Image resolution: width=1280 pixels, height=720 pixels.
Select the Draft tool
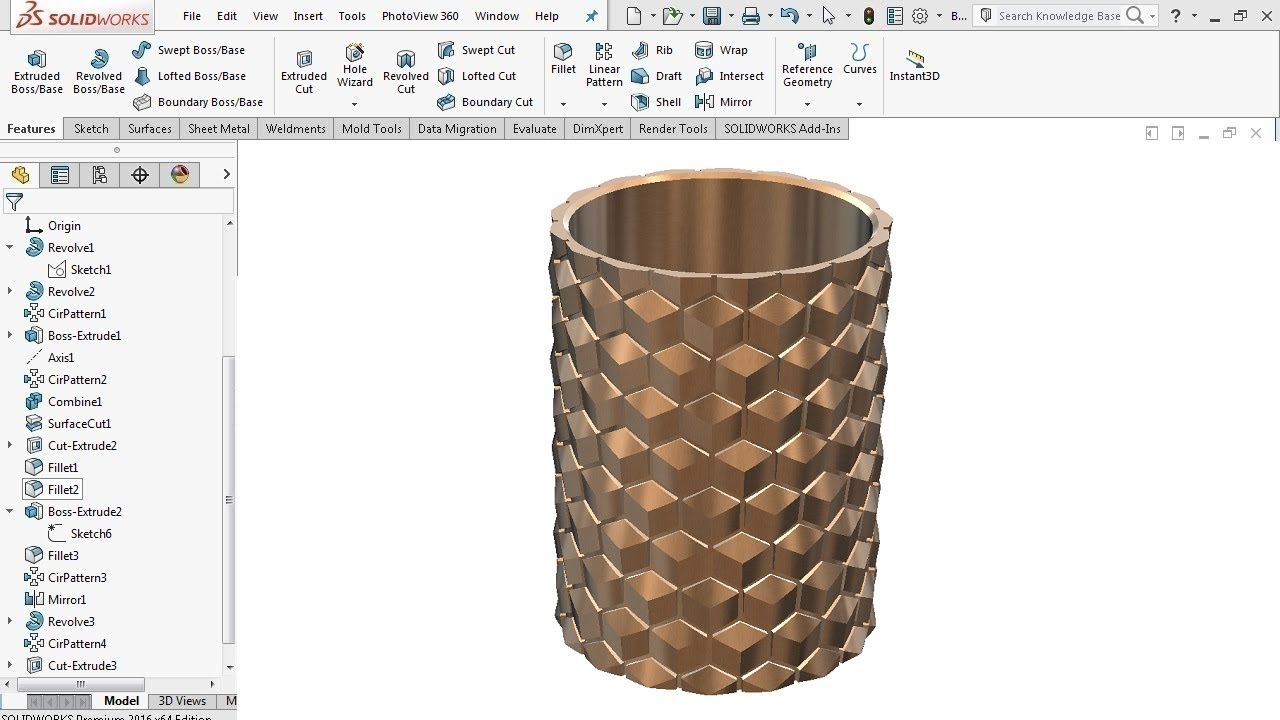657,76
